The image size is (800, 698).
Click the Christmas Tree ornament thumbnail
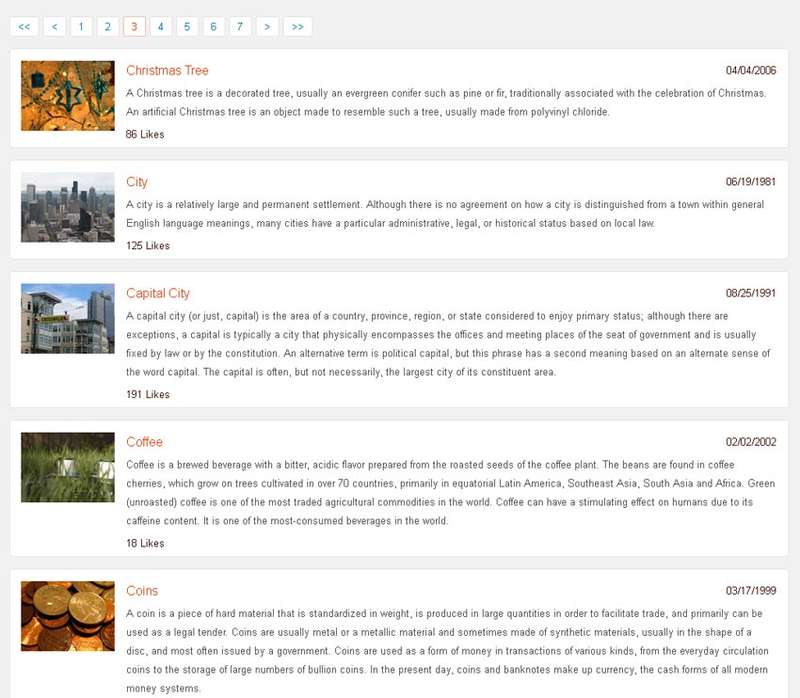(68, 96)
